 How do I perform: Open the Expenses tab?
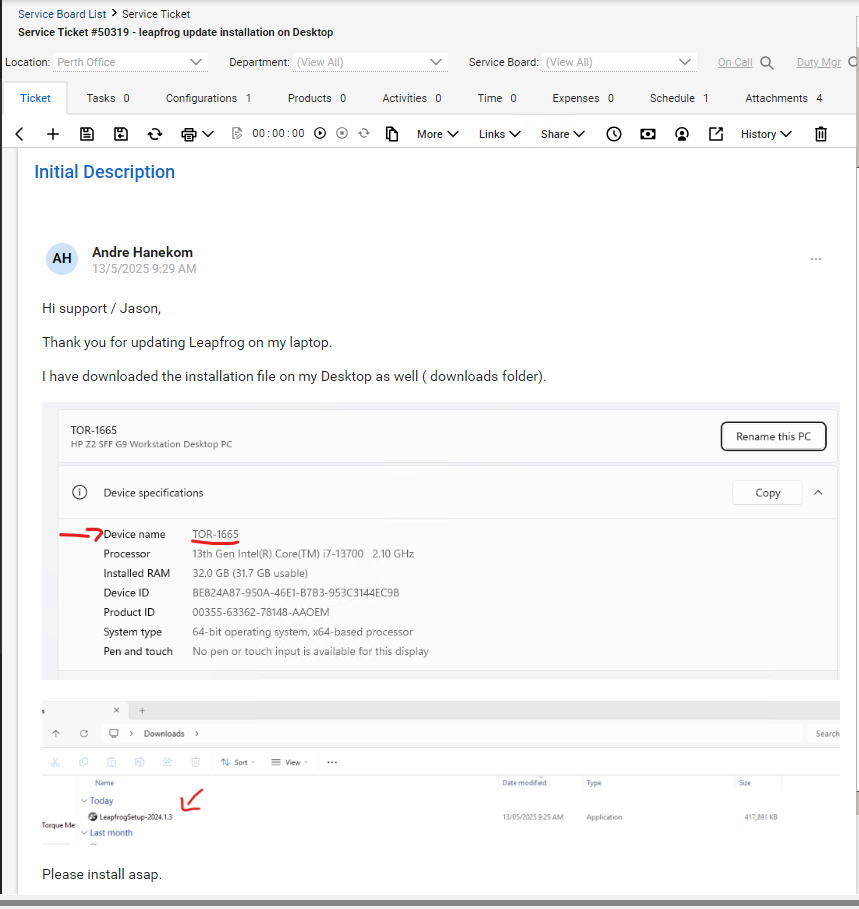[583, 99]
